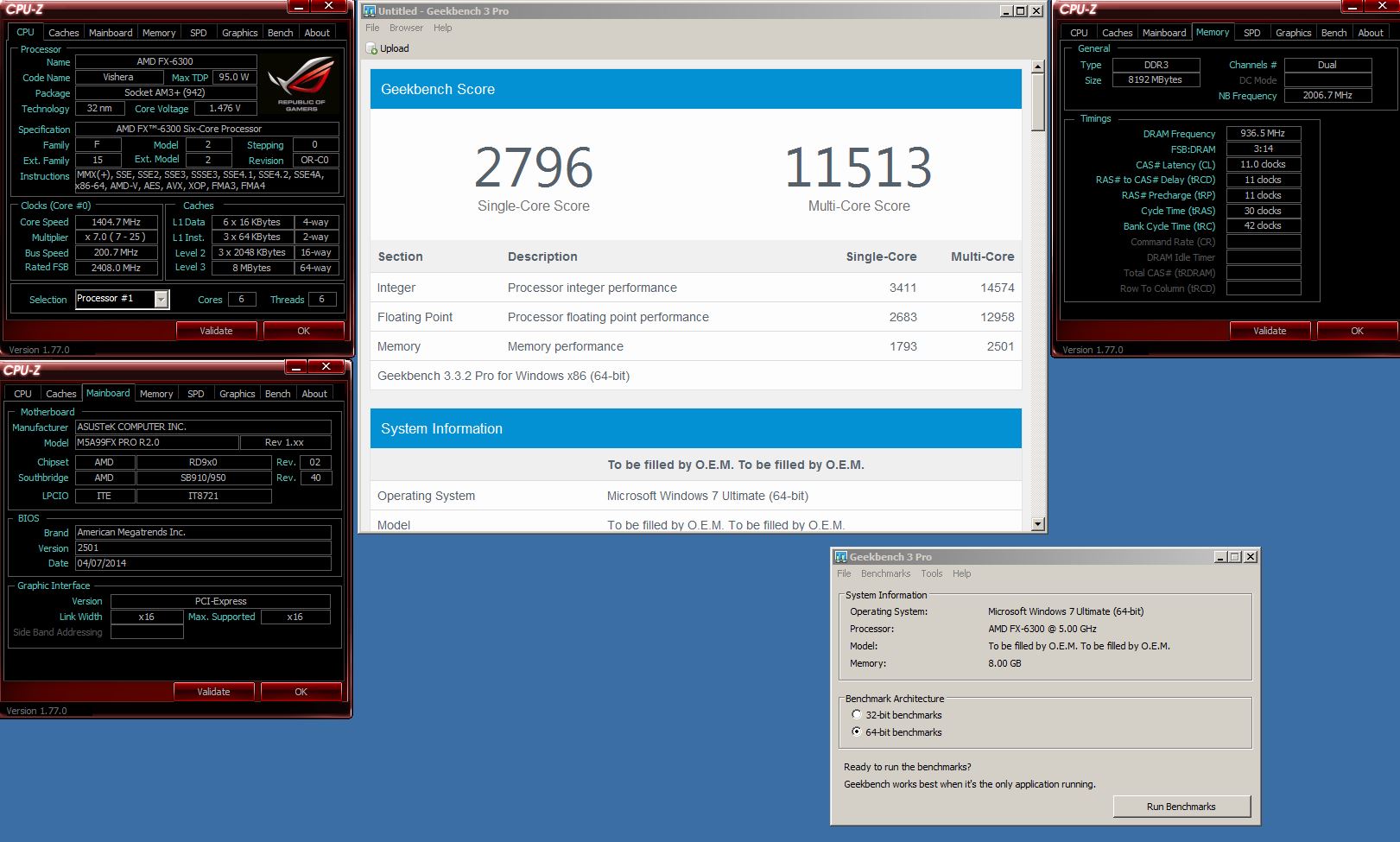The width and height of the screenshot is (1400, 842).
Task: Select 32-bit benchmarks option
Action: [x=856, y=714]
